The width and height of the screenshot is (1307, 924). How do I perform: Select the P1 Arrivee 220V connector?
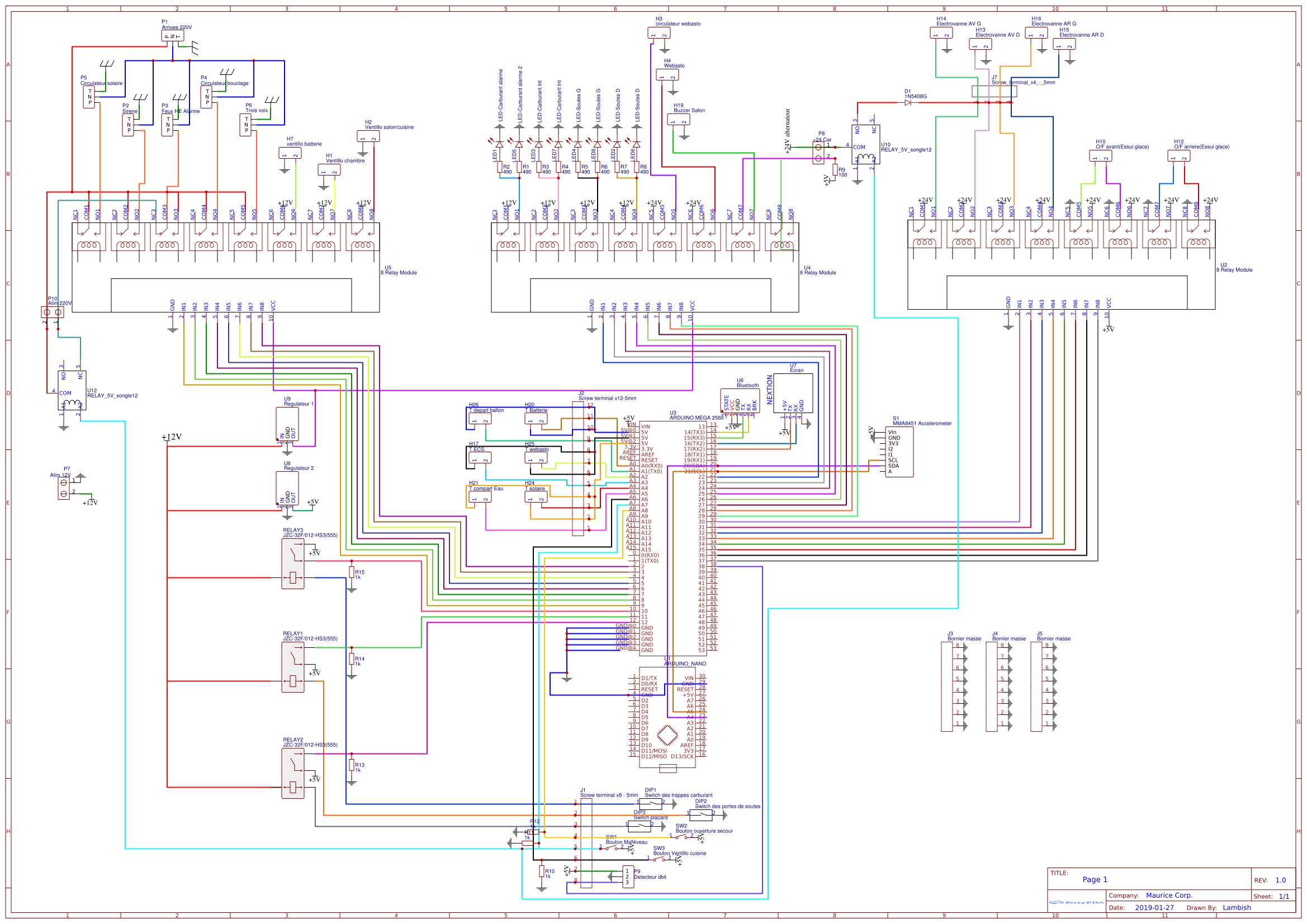172,36
